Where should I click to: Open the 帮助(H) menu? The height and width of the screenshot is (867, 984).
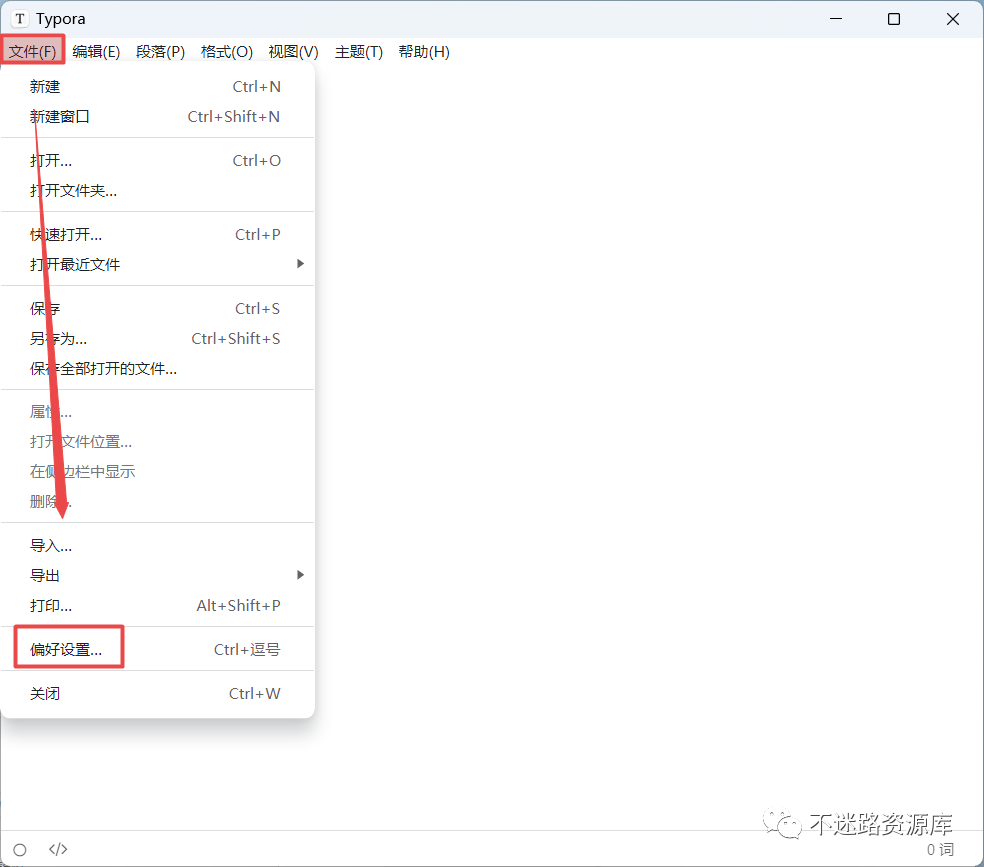(424, 51)
